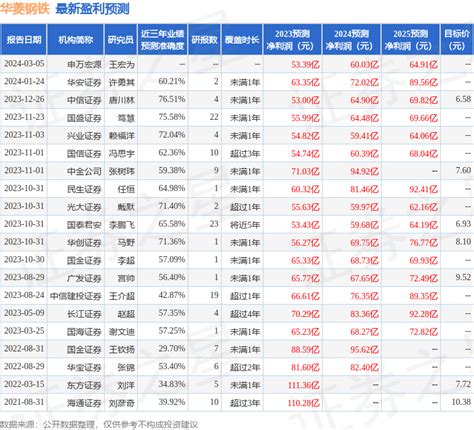Viewport: 474px width, 430px height.
Task: Click the 88.59亿 forecast value
Action: (x=305, y=350)
